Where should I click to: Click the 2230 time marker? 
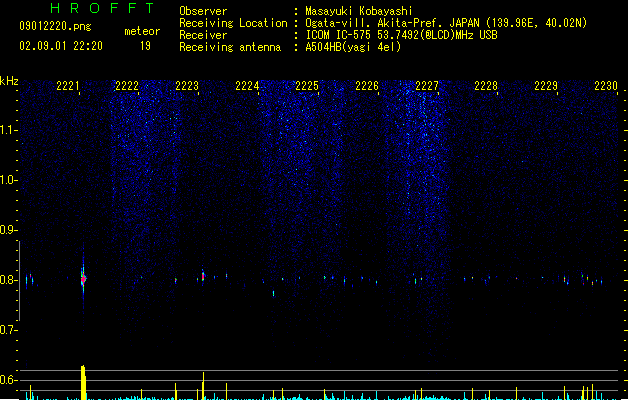point(606,86)
